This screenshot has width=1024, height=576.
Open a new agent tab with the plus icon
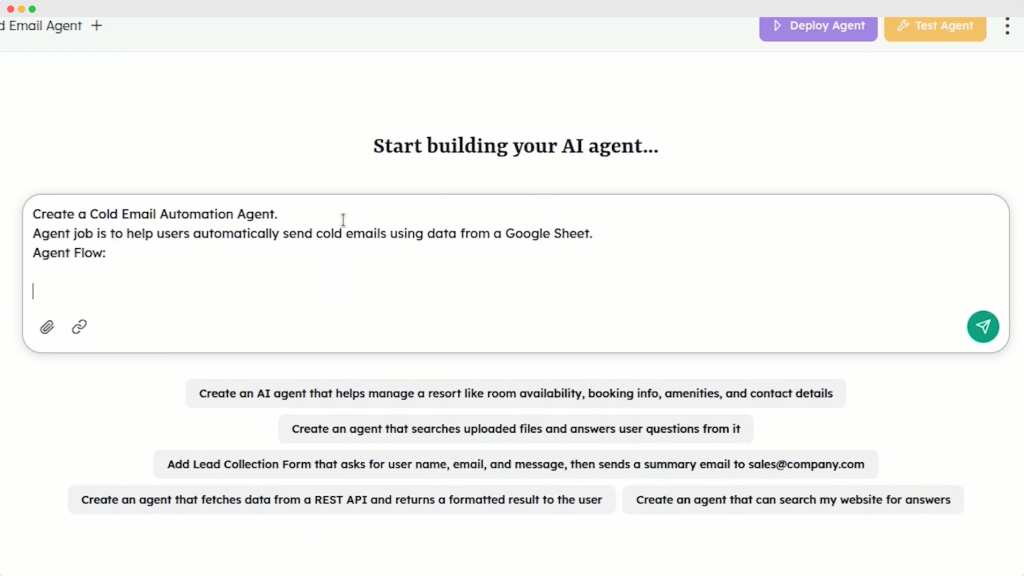pyautogui.click(x=96, y=25)
